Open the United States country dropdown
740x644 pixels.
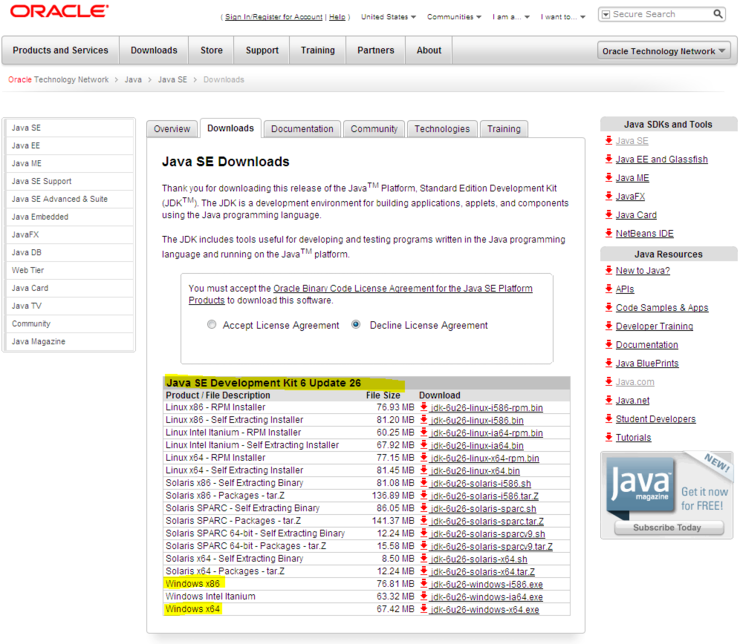pyautogui.click(x=388, y=17)
